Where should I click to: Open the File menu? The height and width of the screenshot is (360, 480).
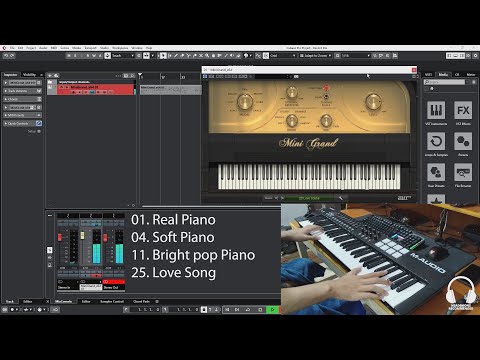pos(12,48)
